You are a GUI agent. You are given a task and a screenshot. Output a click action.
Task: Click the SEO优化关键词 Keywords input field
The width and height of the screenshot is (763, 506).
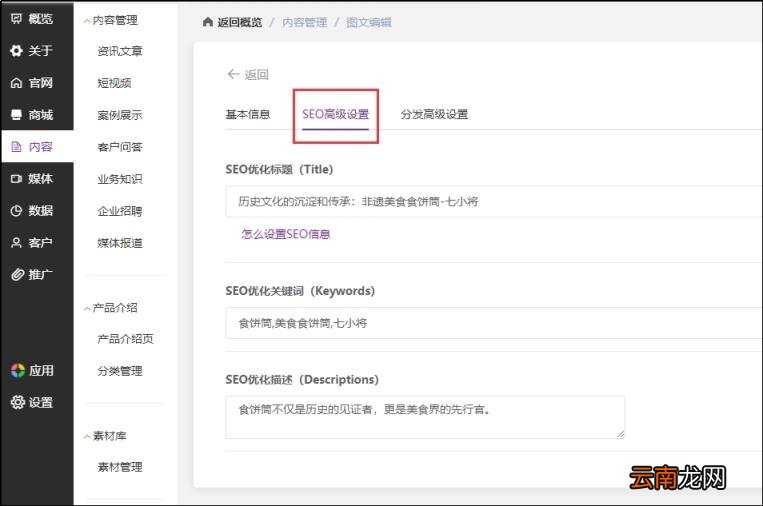click(x=493, y=323)
